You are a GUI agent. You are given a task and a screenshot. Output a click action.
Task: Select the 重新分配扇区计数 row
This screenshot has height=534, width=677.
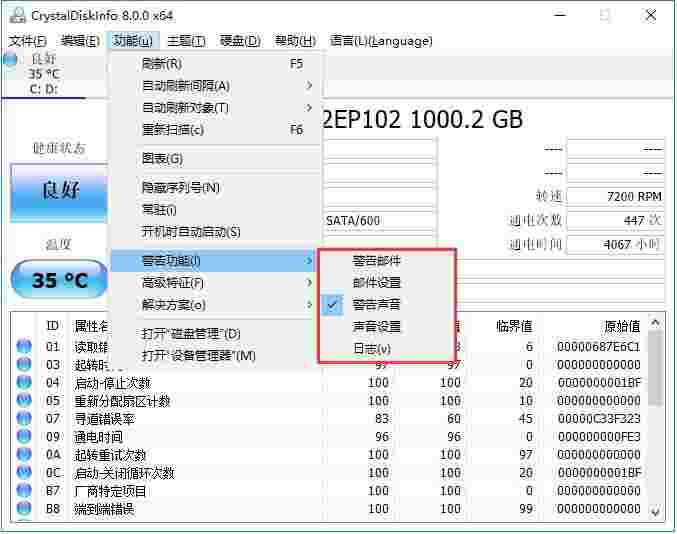tap(330, 401)
